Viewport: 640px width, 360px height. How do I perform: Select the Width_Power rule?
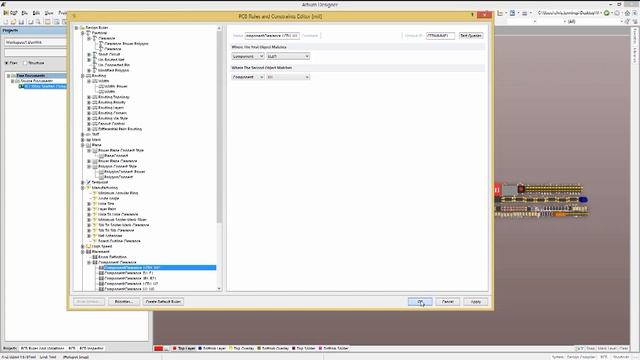[116, 87]
